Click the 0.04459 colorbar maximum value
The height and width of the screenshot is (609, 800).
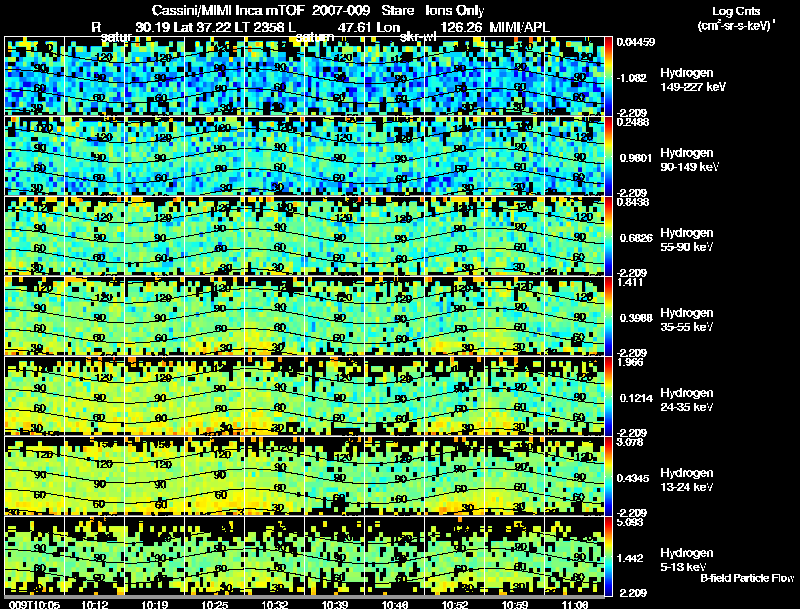pyautogui.click(x=636, y=42)
